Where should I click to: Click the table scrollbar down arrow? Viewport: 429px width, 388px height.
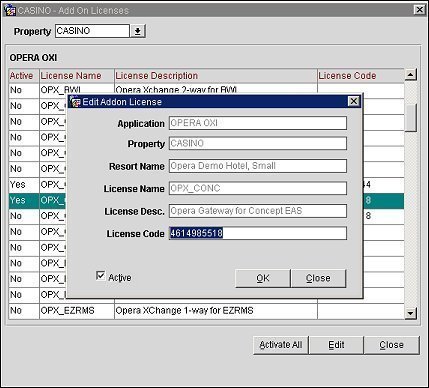coord(411,313)
